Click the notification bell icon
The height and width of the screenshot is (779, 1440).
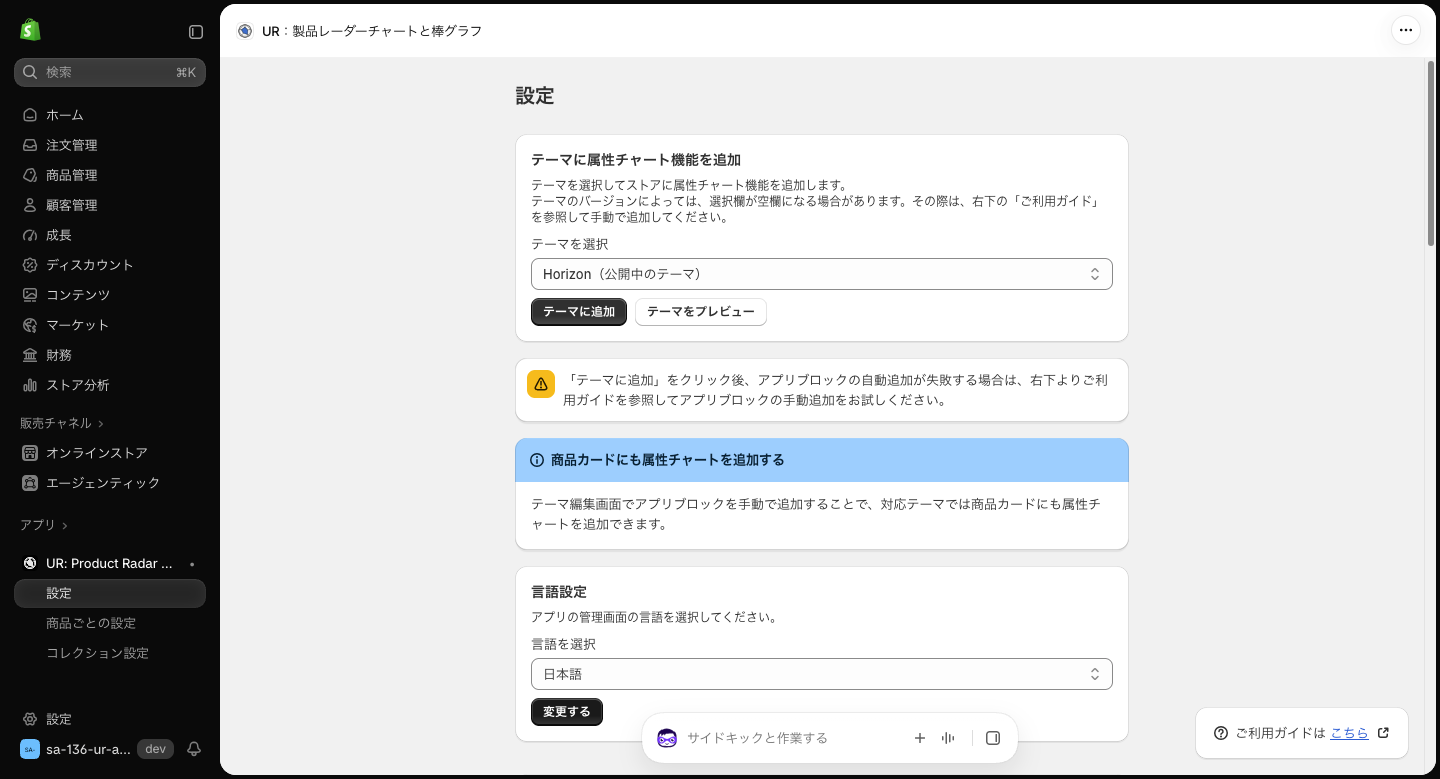pyautogui.click(x=194, y=749)
